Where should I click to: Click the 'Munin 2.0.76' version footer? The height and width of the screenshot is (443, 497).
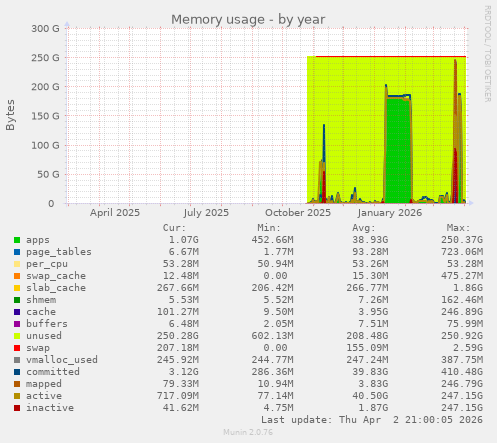(248, 432)
